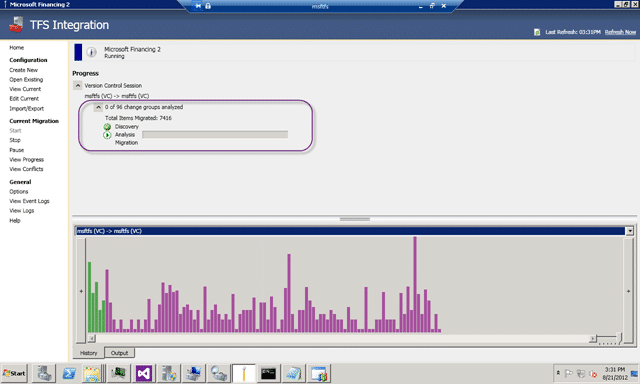Click '0 of 96 change groups analyzed'
This screenshot has width=640, height=384.
click(144, 107)
